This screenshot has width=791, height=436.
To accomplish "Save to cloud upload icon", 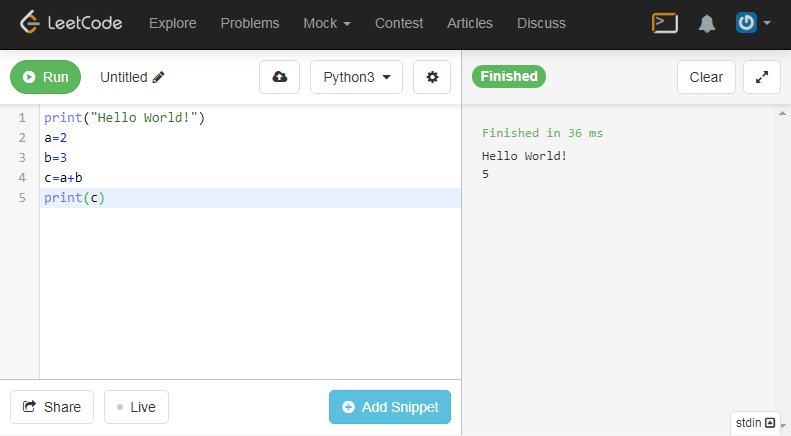I will 279,77.
